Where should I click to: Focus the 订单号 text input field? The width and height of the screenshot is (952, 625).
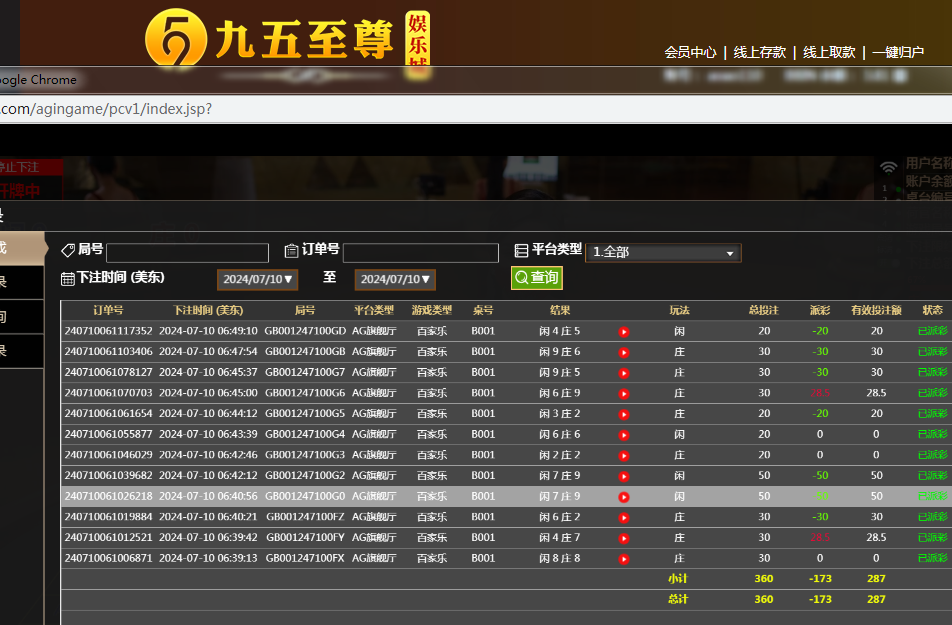click(x=420, y=253)
